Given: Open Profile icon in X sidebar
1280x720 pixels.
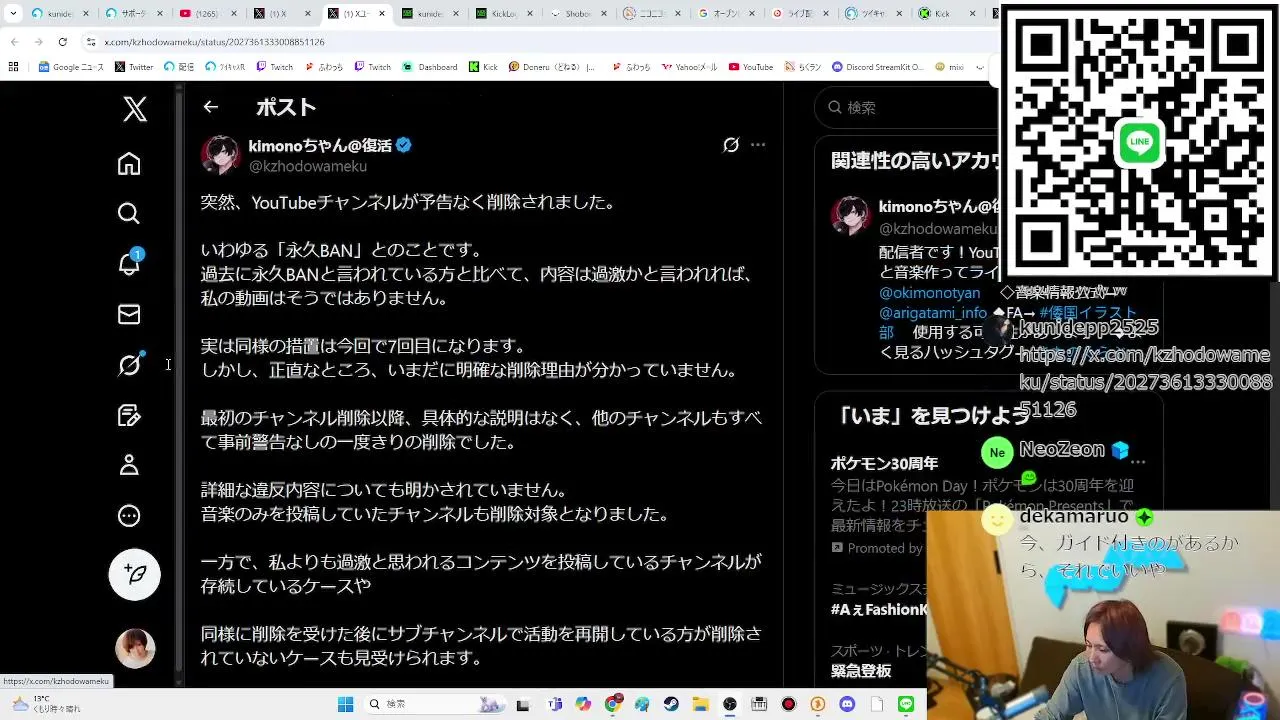Looking at the screenshot, I should 129,465.
